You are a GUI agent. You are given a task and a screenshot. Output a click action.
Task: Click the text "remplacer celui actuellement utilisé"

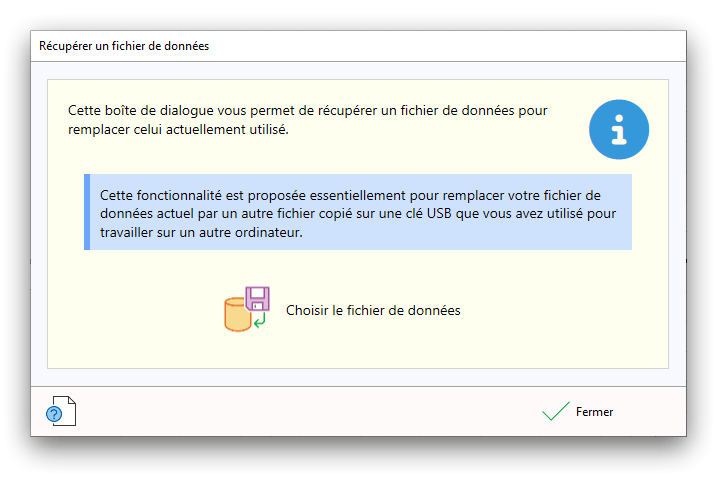coord(178,129)
